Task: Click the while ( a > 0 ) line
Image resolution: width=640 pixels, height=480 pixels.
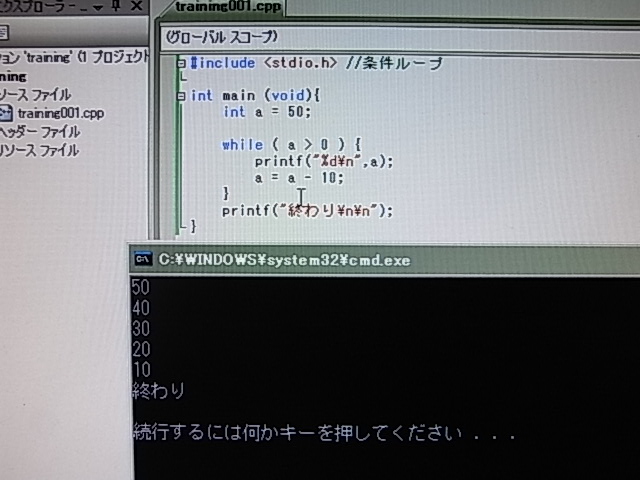Action: (x=291, y=144)
